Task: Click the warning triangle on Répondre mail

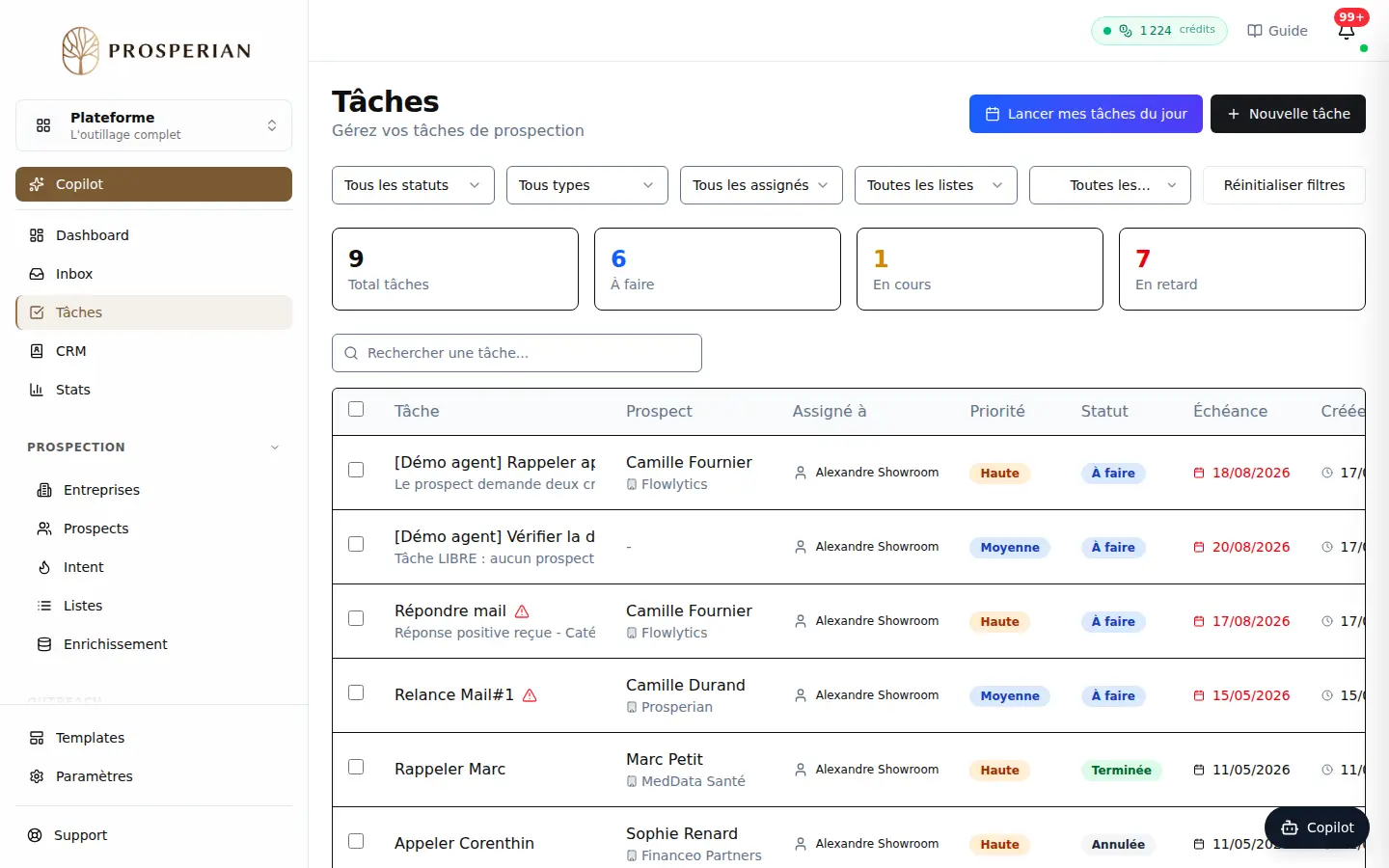Action: [522, 611]
